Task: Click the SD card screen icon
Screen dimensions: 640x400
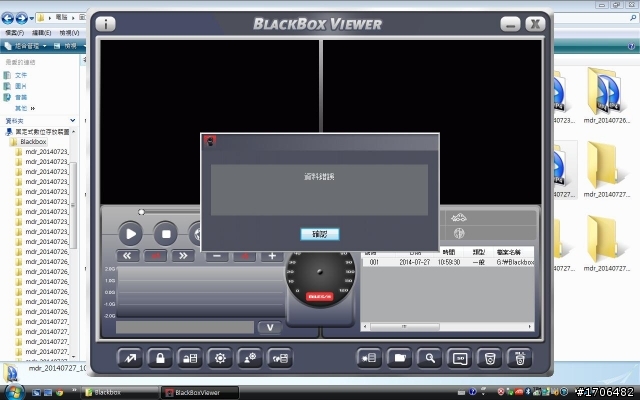Action: click(x=460, y=358)
